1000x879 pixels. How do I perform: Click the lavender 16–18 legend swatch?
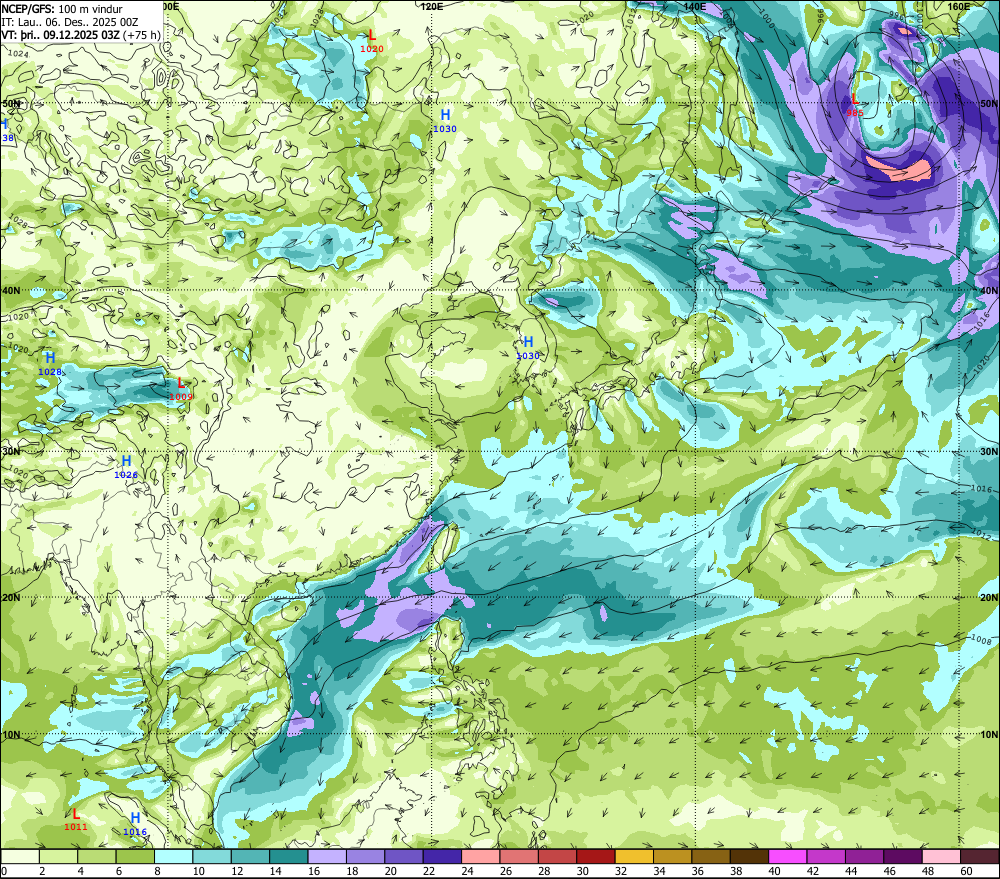327,857
